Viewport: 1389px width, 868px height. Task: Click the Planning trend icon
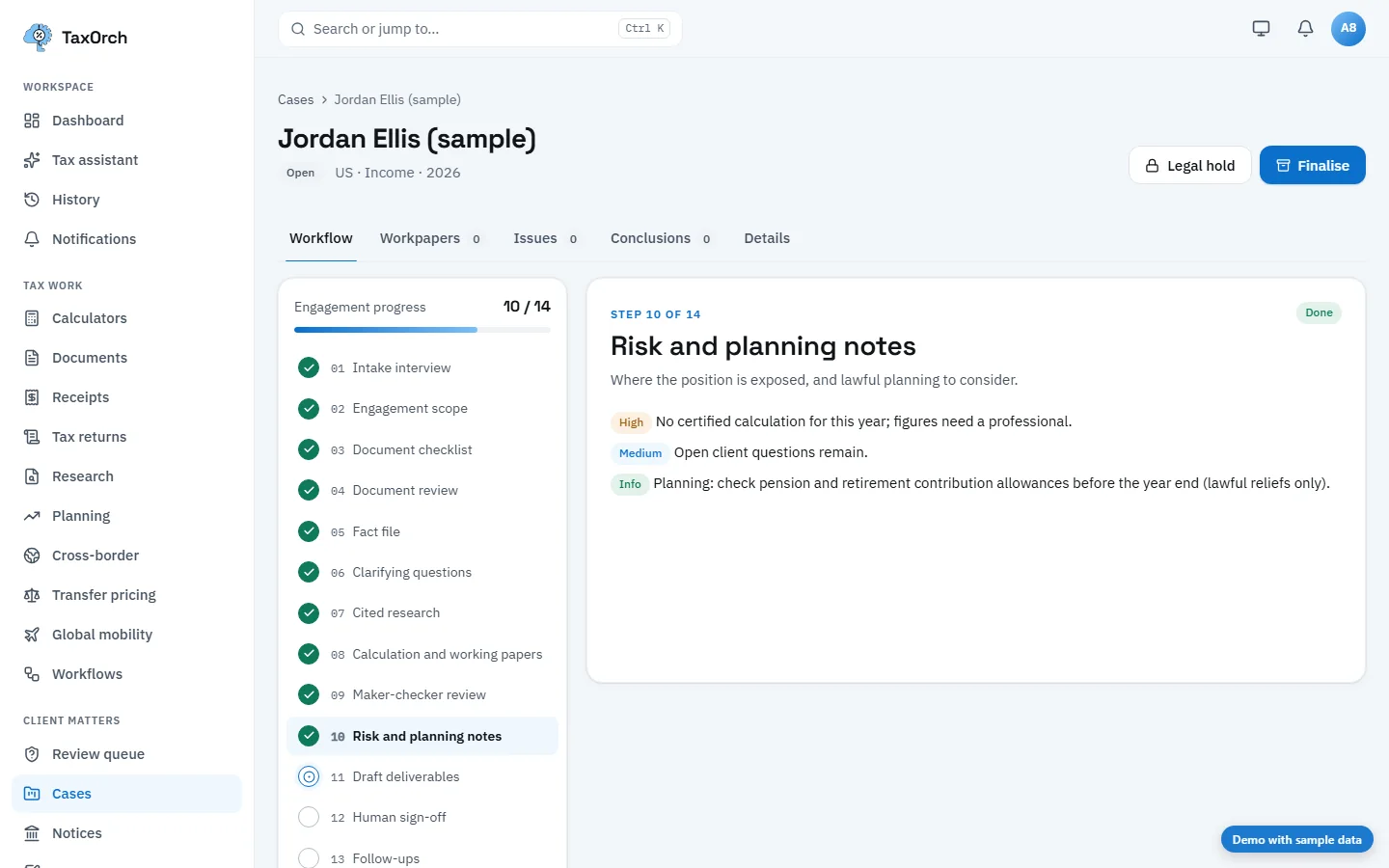tap(32, 516)
